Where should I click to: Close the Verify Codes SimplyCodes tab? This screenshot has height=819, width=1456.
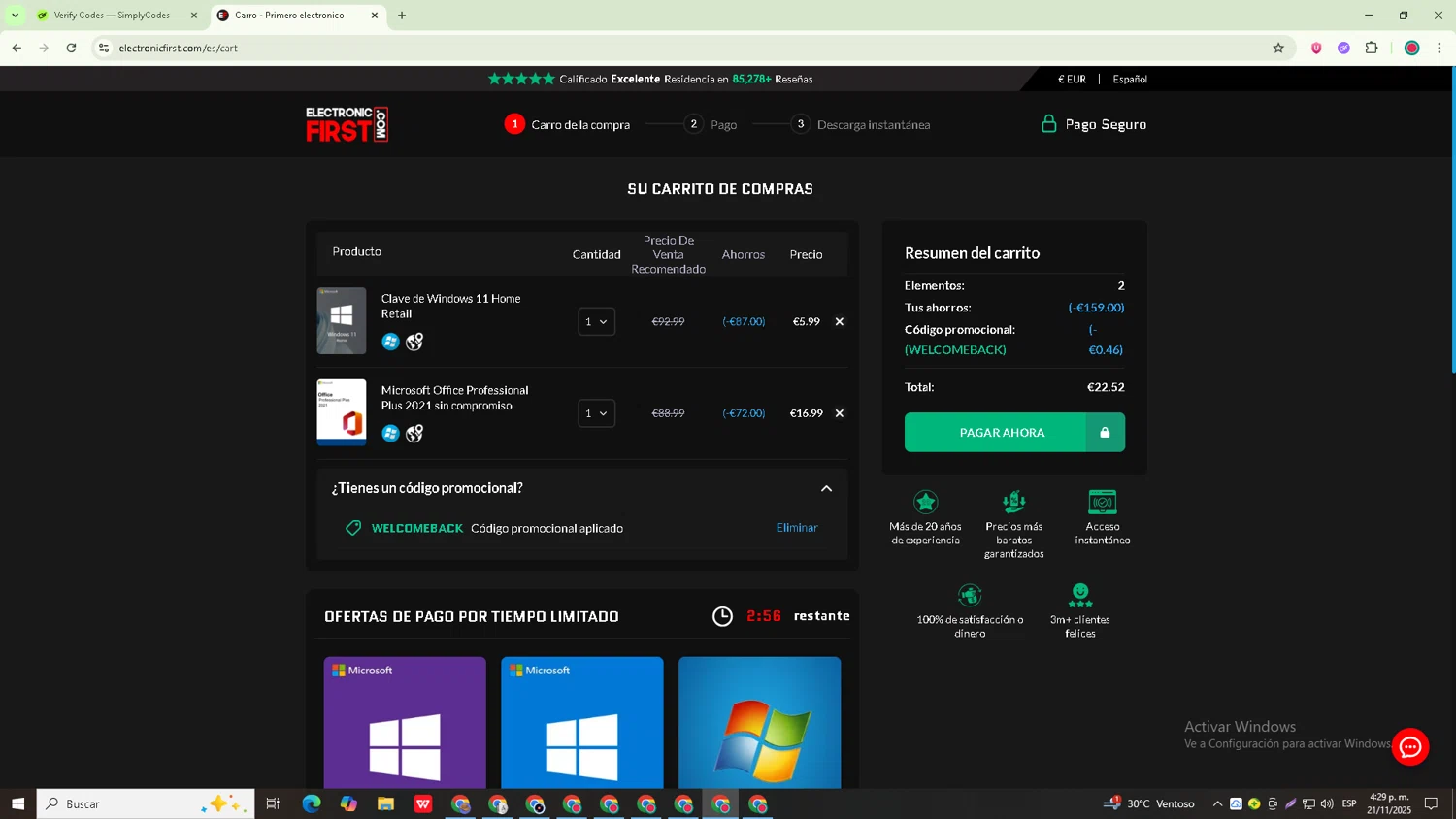194,16
